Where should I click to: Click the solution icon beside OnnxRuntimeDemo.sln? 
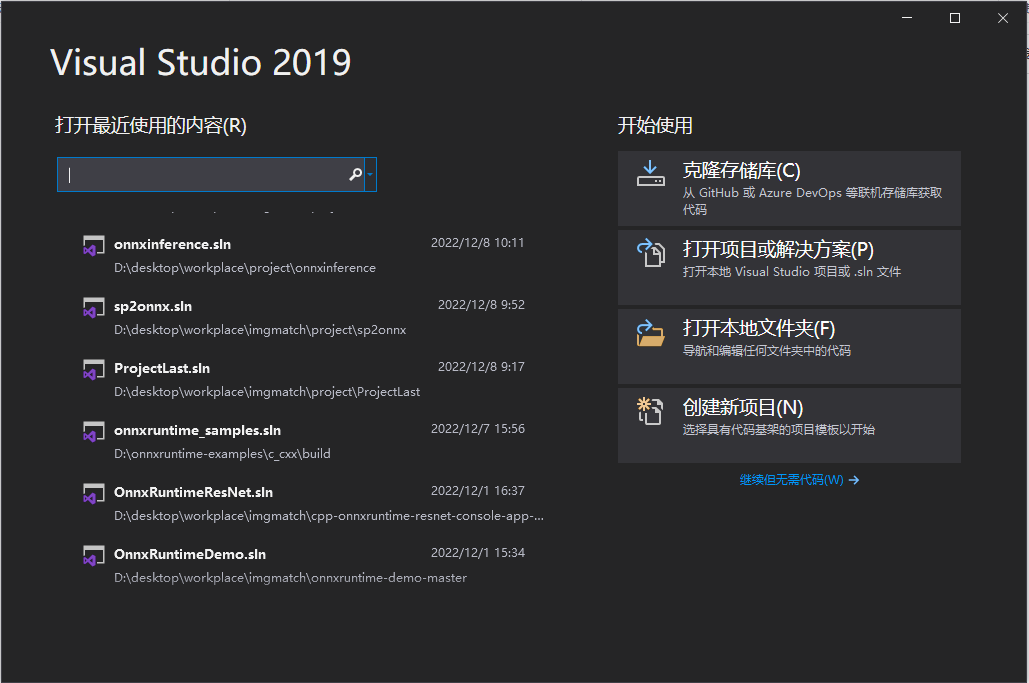[93, 556]
